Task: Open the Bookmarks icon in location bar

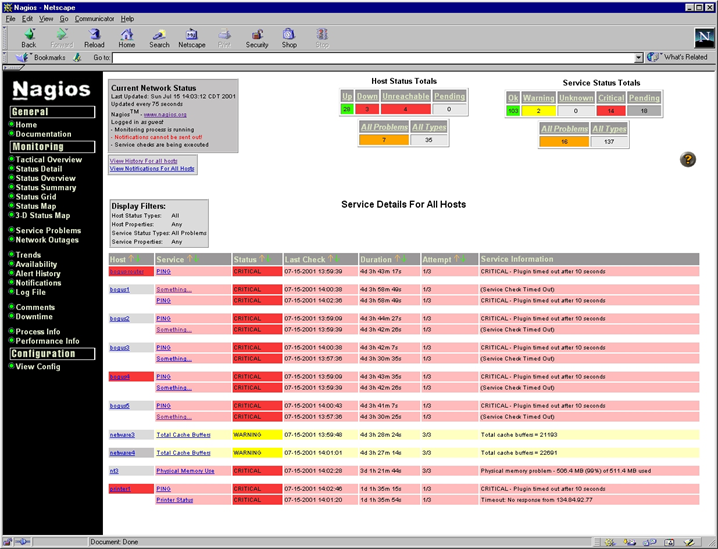Action: pos(43,57)
